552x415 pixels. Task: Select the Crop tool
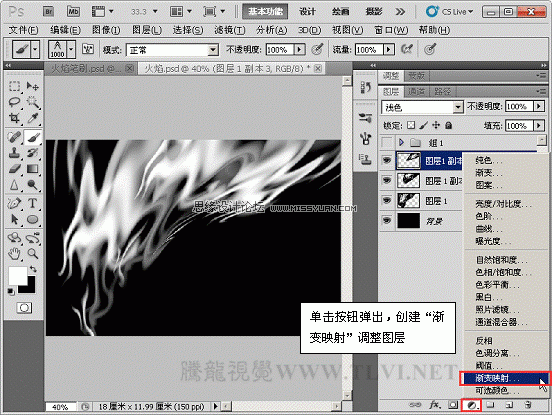coord(14,118)
